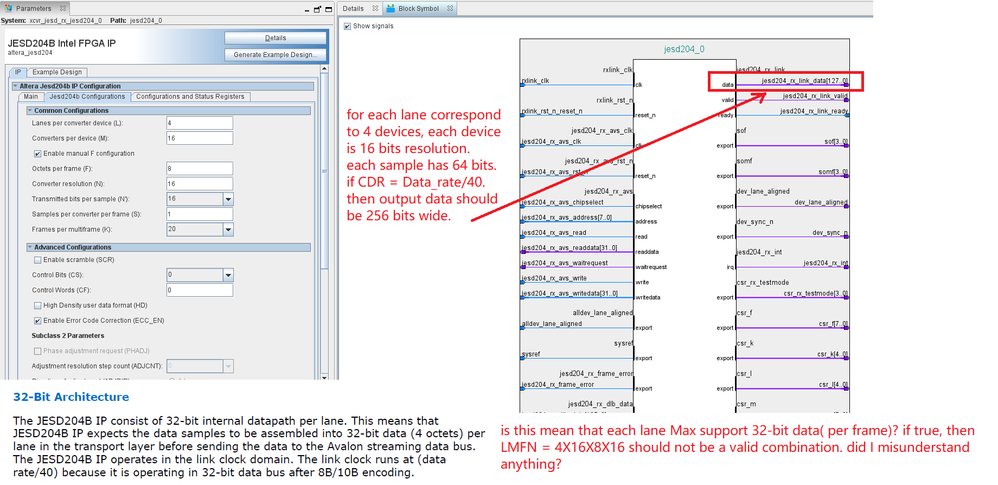This screenshot has width=998, height=485.
Task: Select the jesd204_rx_avs_readdata[31..0] signal
Action: [569, 248]
